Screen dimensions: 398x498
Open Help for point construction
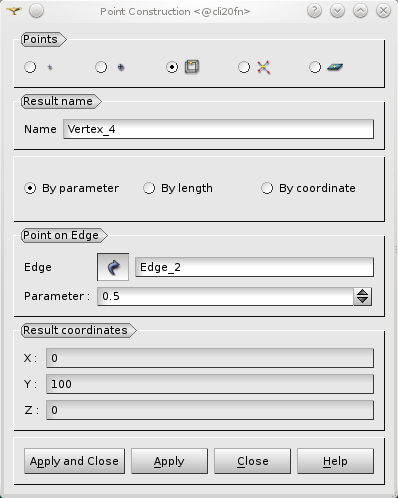pyautogui.click(x=335, y=461)
